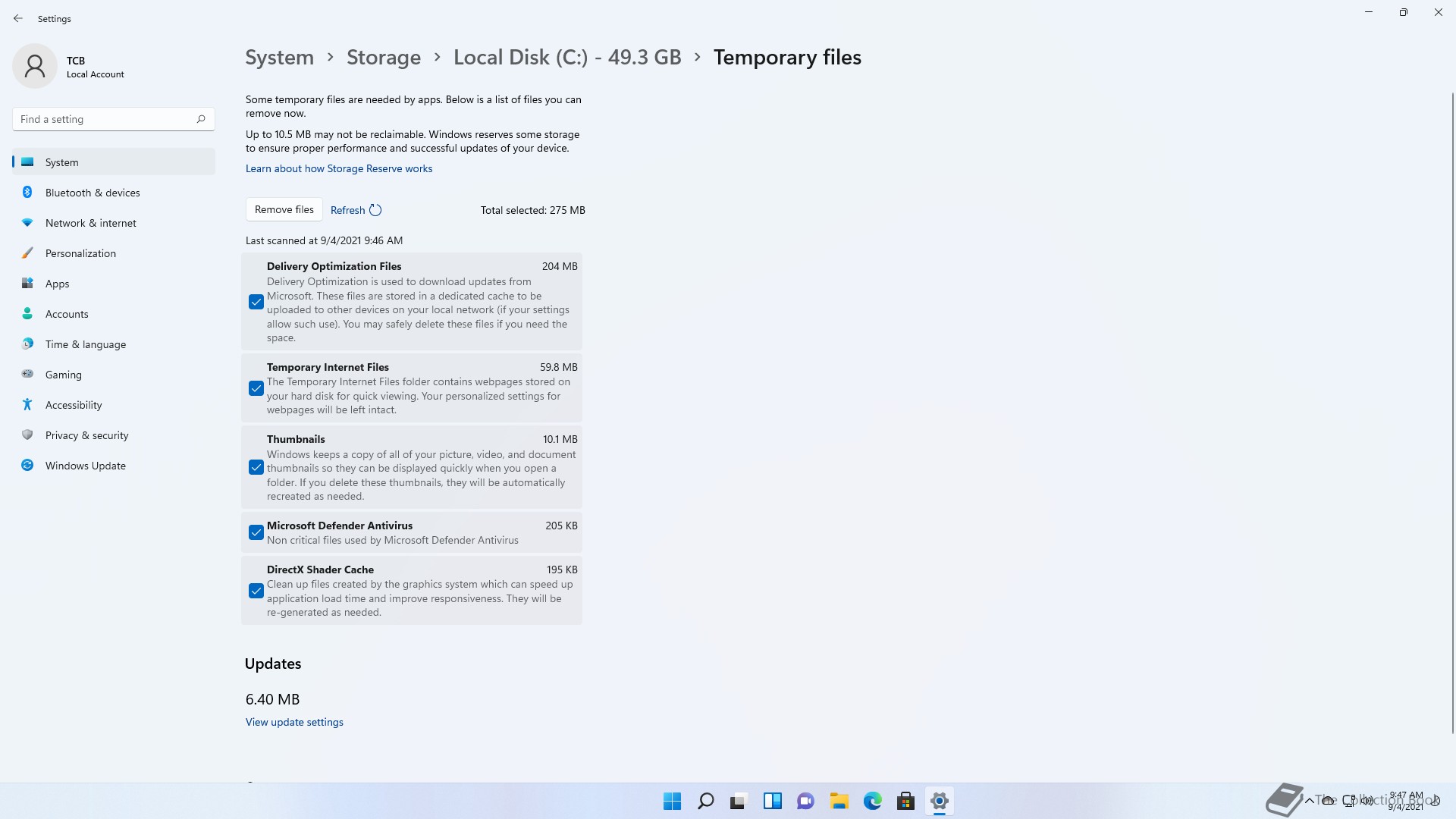
Task: Open the TCB user account avatar
Action: tap(35, 66)
